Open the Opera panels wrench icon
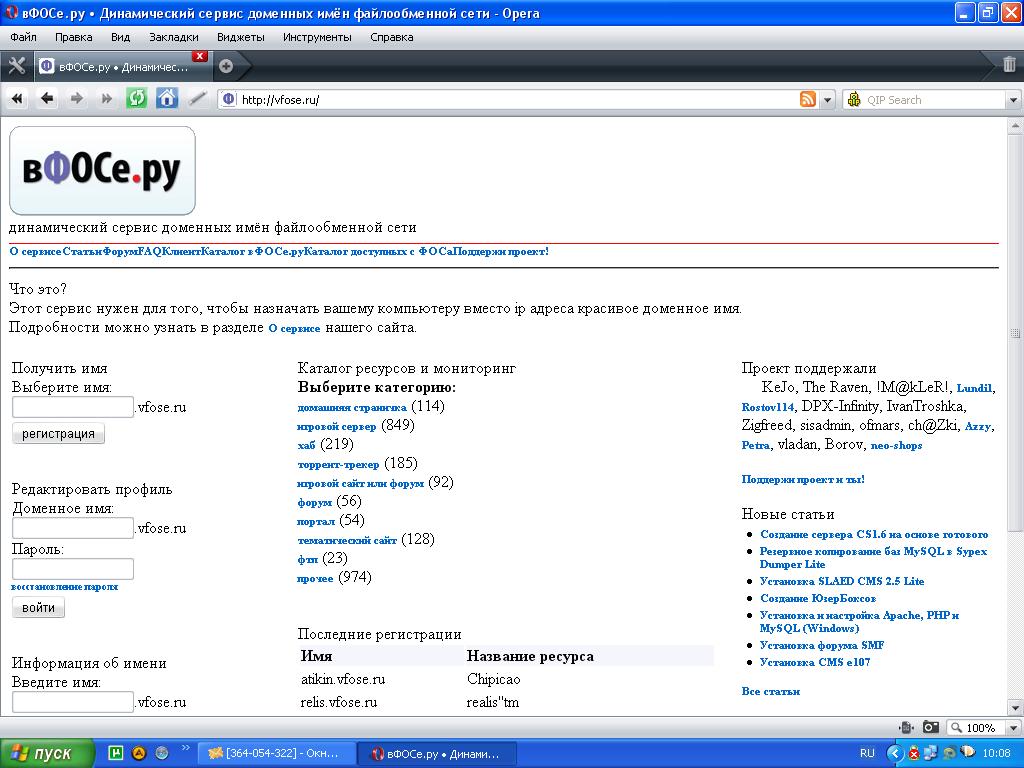The width and height of the screenshot is (1024, 768). click(16, 66)
